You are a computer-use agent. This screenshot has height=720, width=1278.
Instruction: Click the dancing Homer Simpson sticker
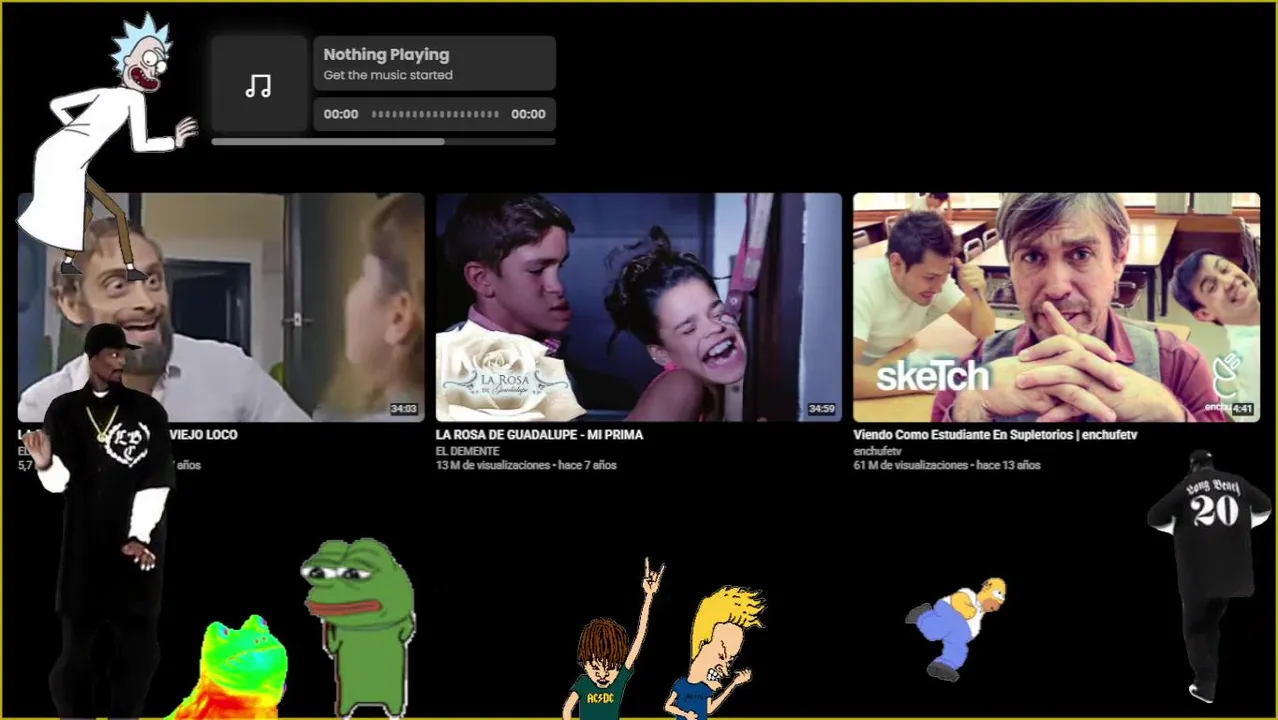click(x=956, y=628)
